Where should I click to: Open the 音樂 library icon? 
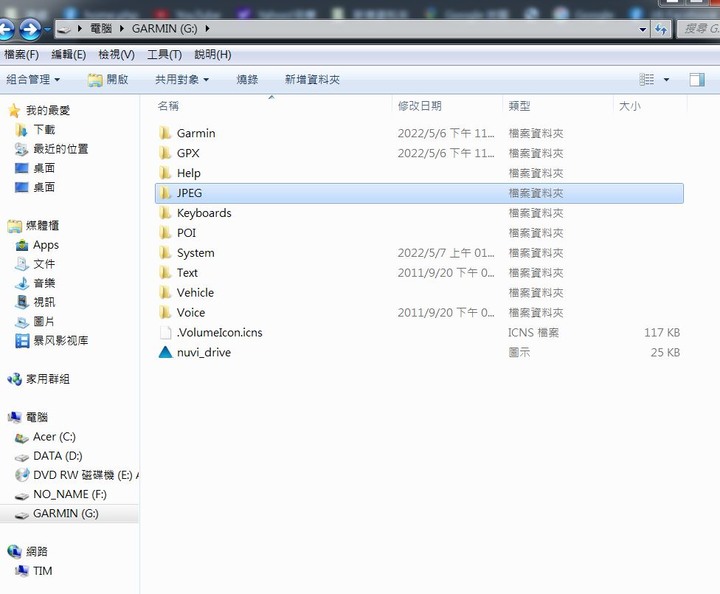click(22, 283)
